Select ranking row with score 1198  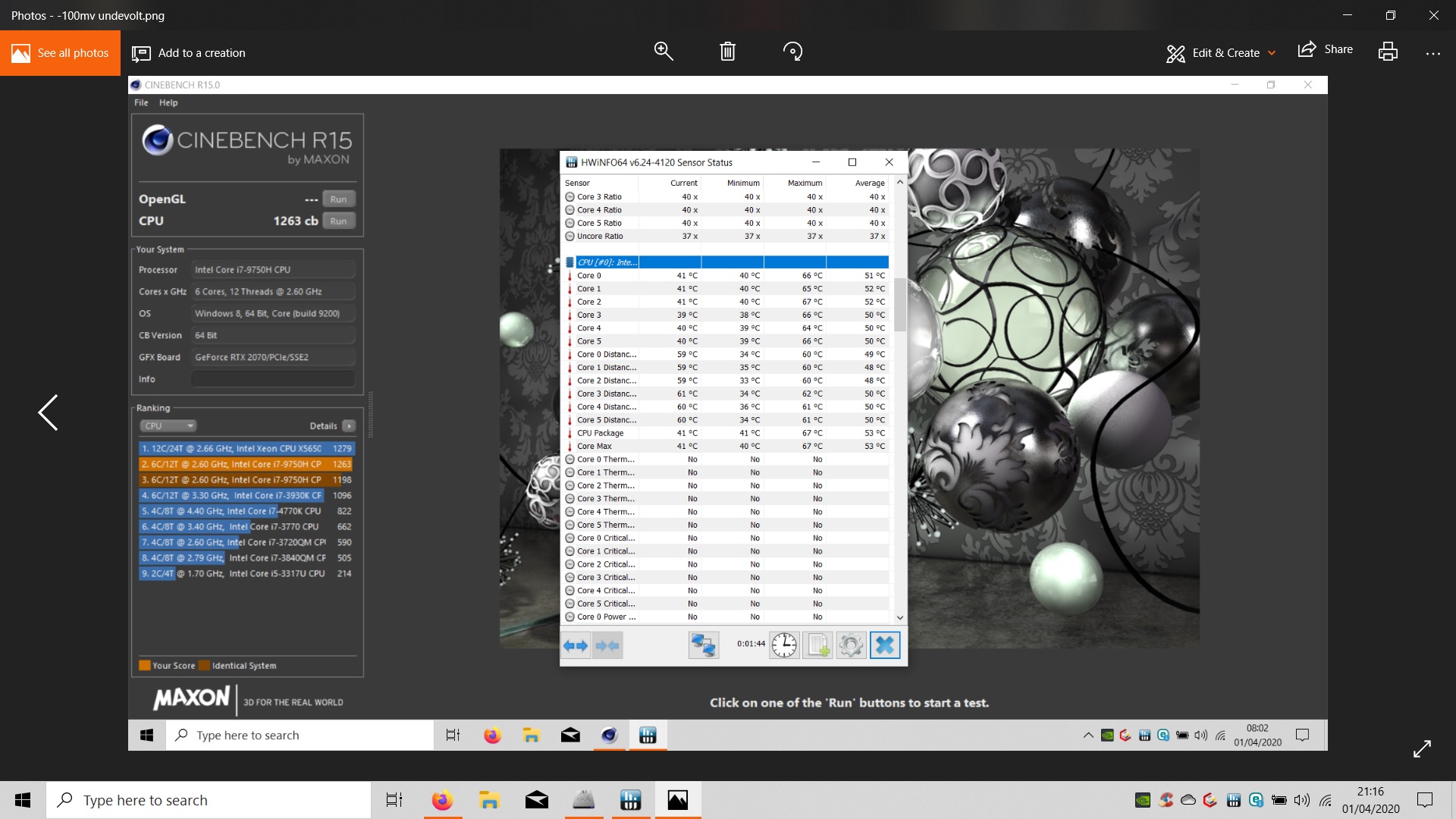[x=247, y=479]
